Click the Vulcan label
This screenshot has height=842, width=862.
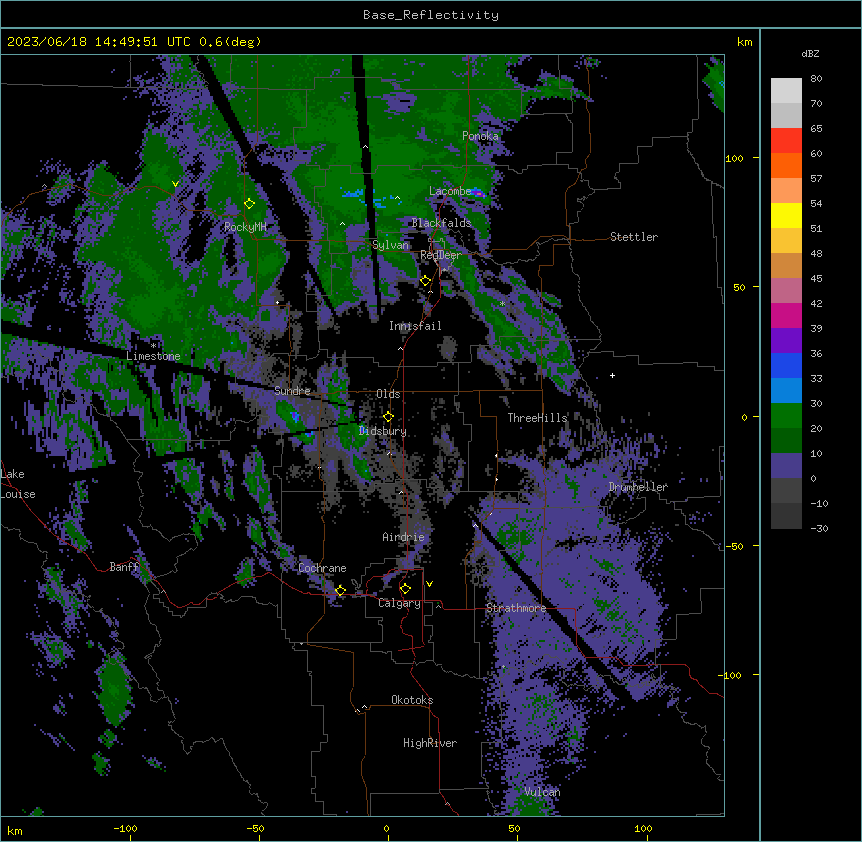pos(542,792)
